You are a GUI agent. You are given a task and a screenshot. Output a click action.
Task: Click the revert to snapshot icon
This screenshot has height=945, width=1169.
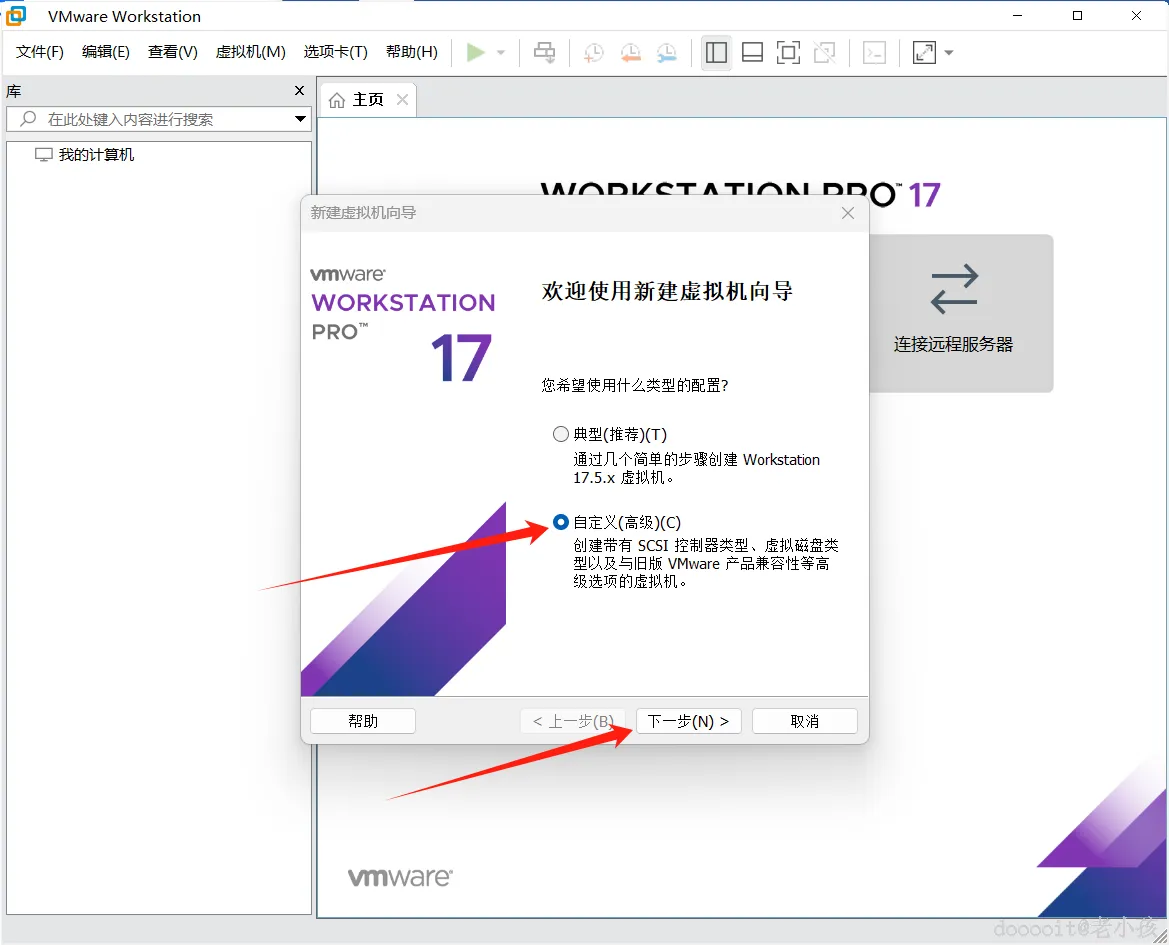[x=631, y=52]
